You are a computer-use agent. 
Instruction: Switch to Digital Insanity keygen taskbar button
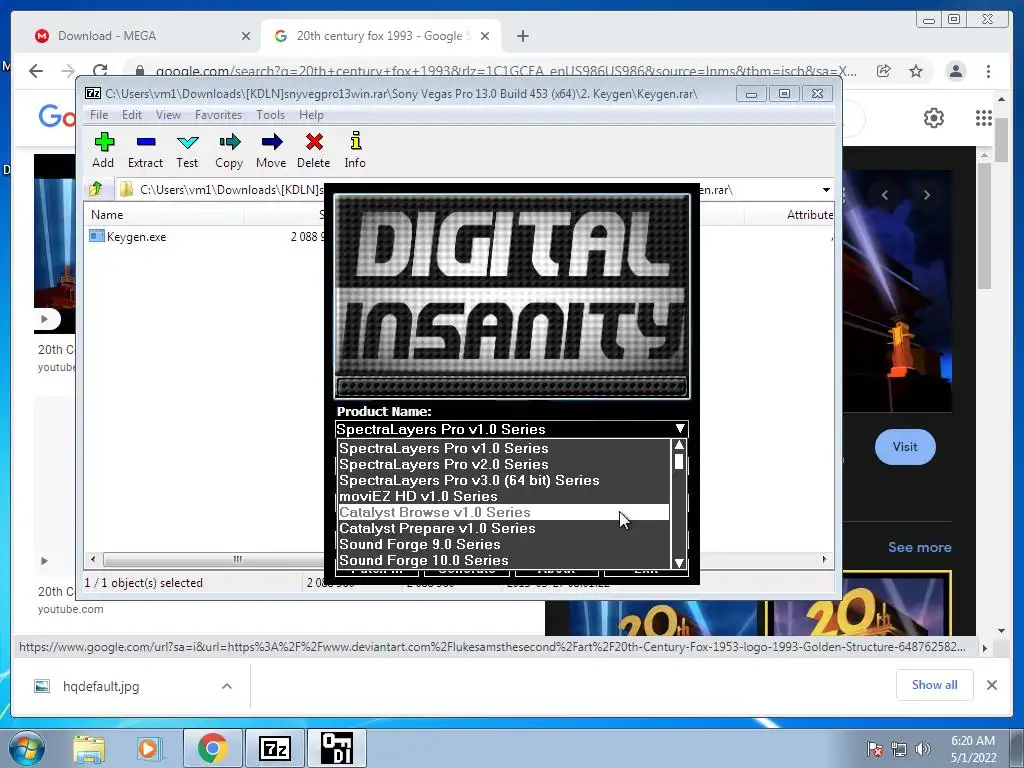[x=336, y=748]
